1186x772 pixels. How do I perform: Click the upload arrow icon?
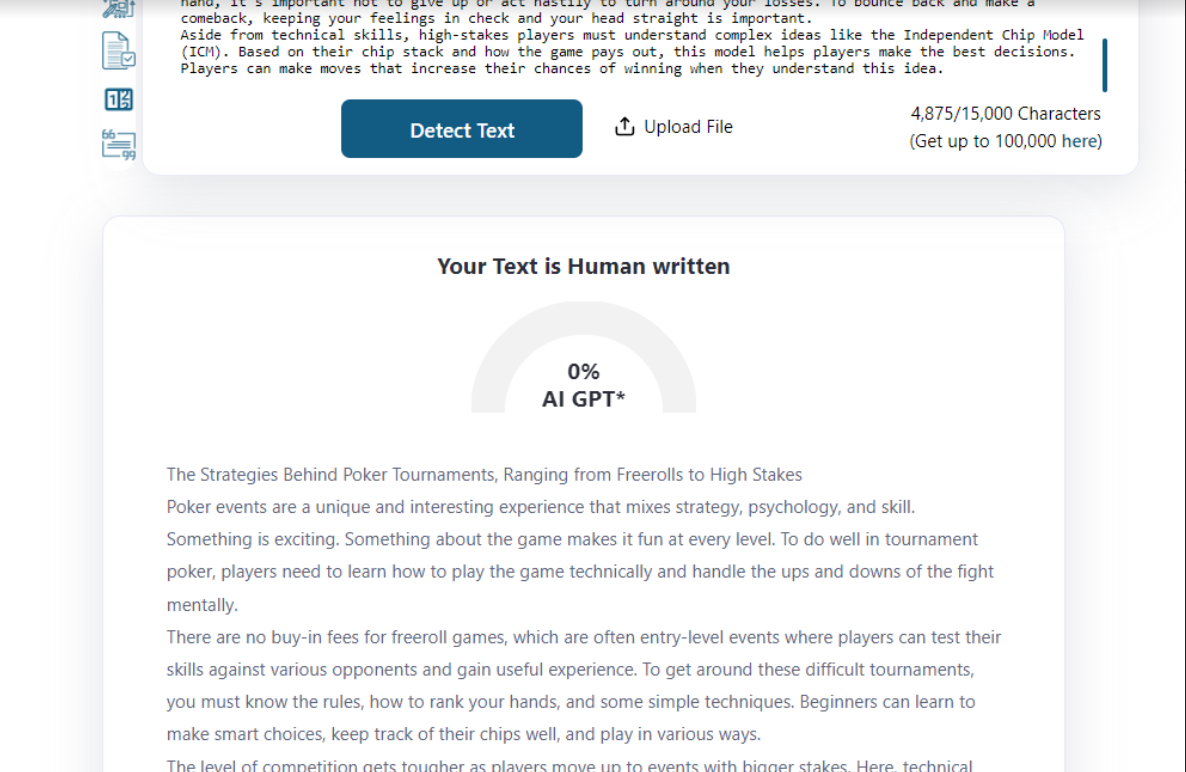coord(625,127)
